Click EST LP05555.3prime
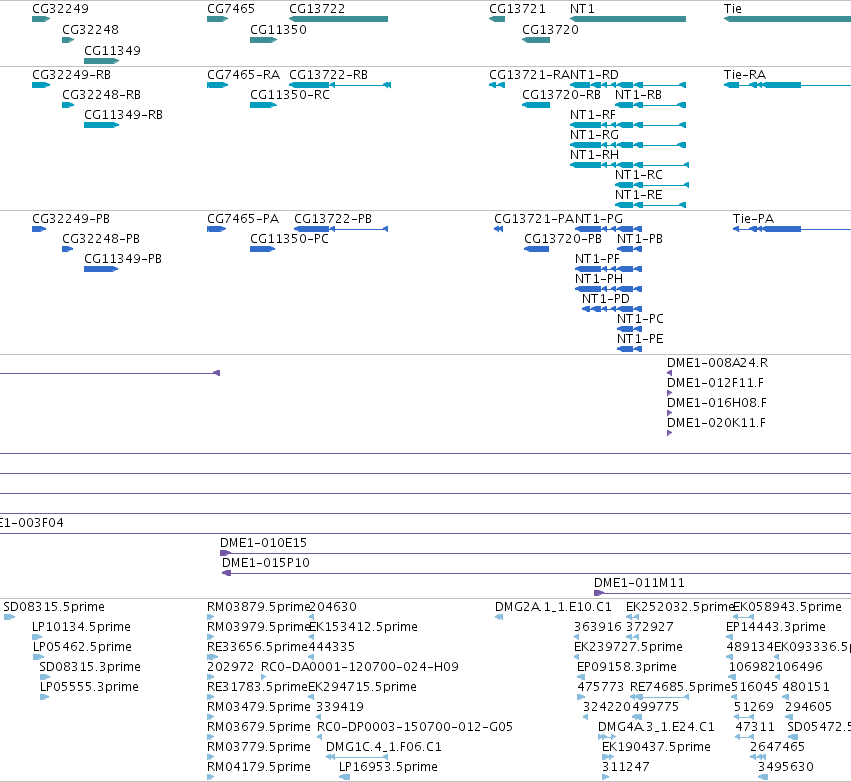Viewport: 851px width, 782px height. tap(90, 688)
